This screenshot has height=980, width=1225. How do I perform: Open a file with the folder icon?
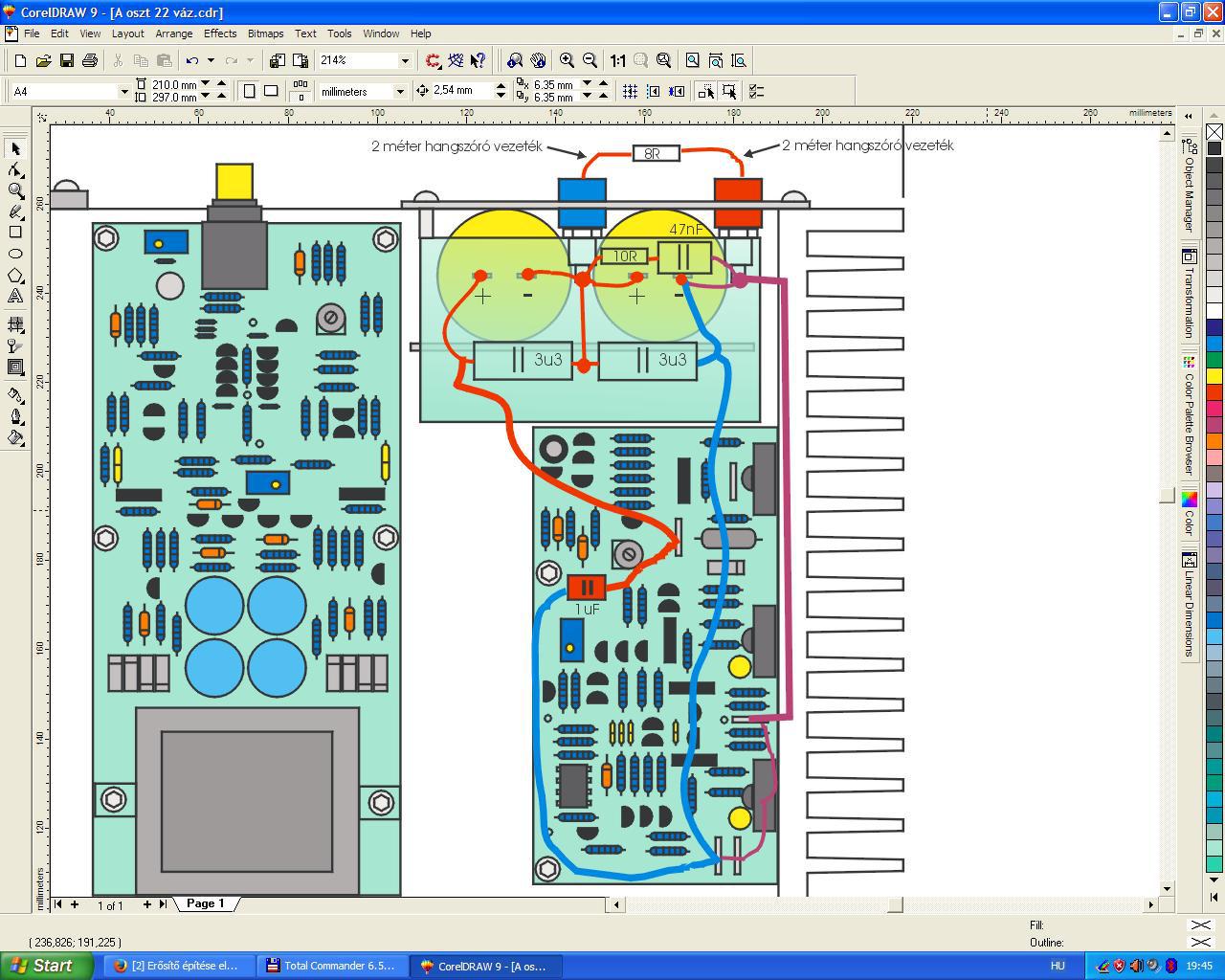(43, 60)
